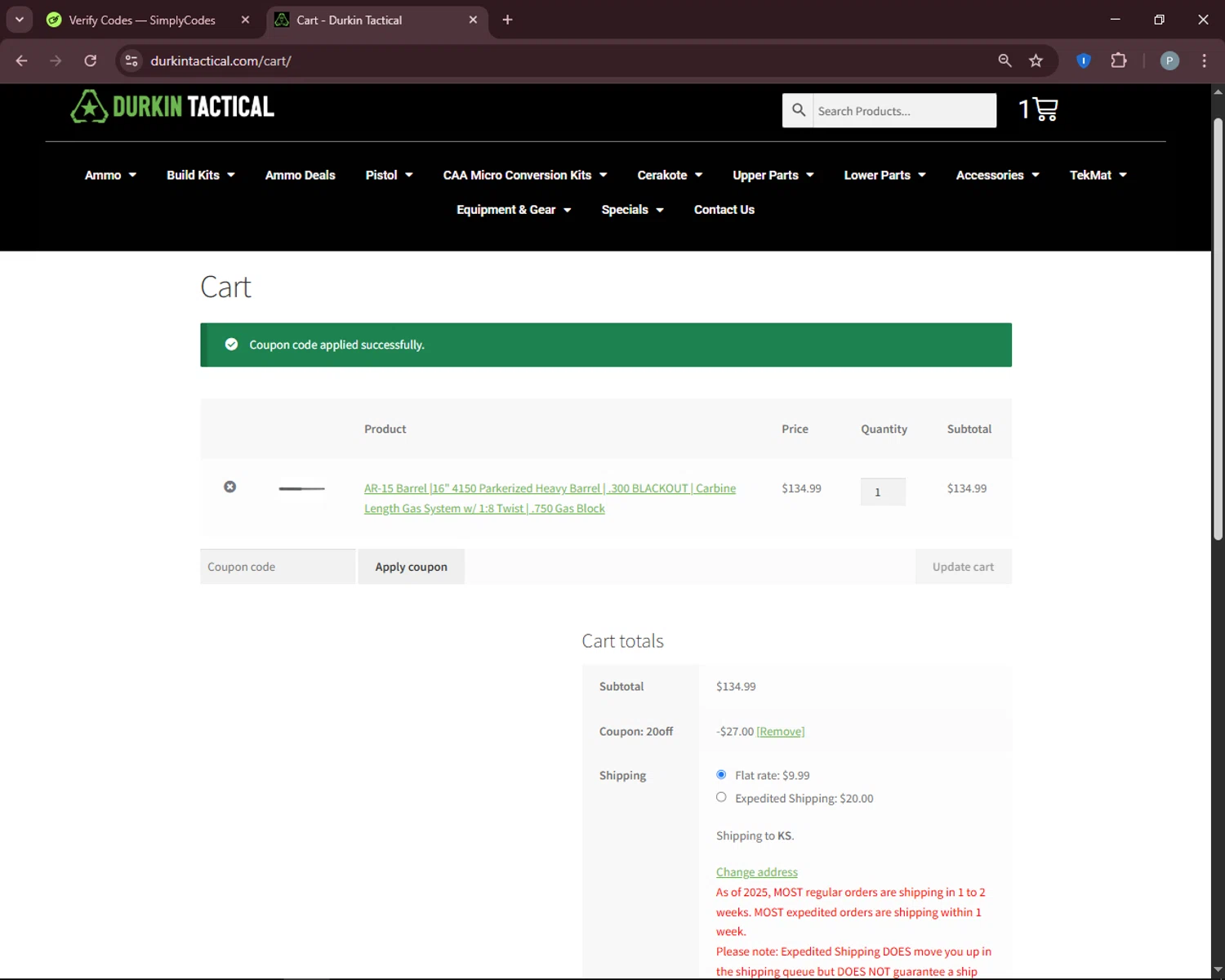The height and width of the screenshot is (980, 1225).
Task: View site information icon in address bar
Action: pos(131,60)
